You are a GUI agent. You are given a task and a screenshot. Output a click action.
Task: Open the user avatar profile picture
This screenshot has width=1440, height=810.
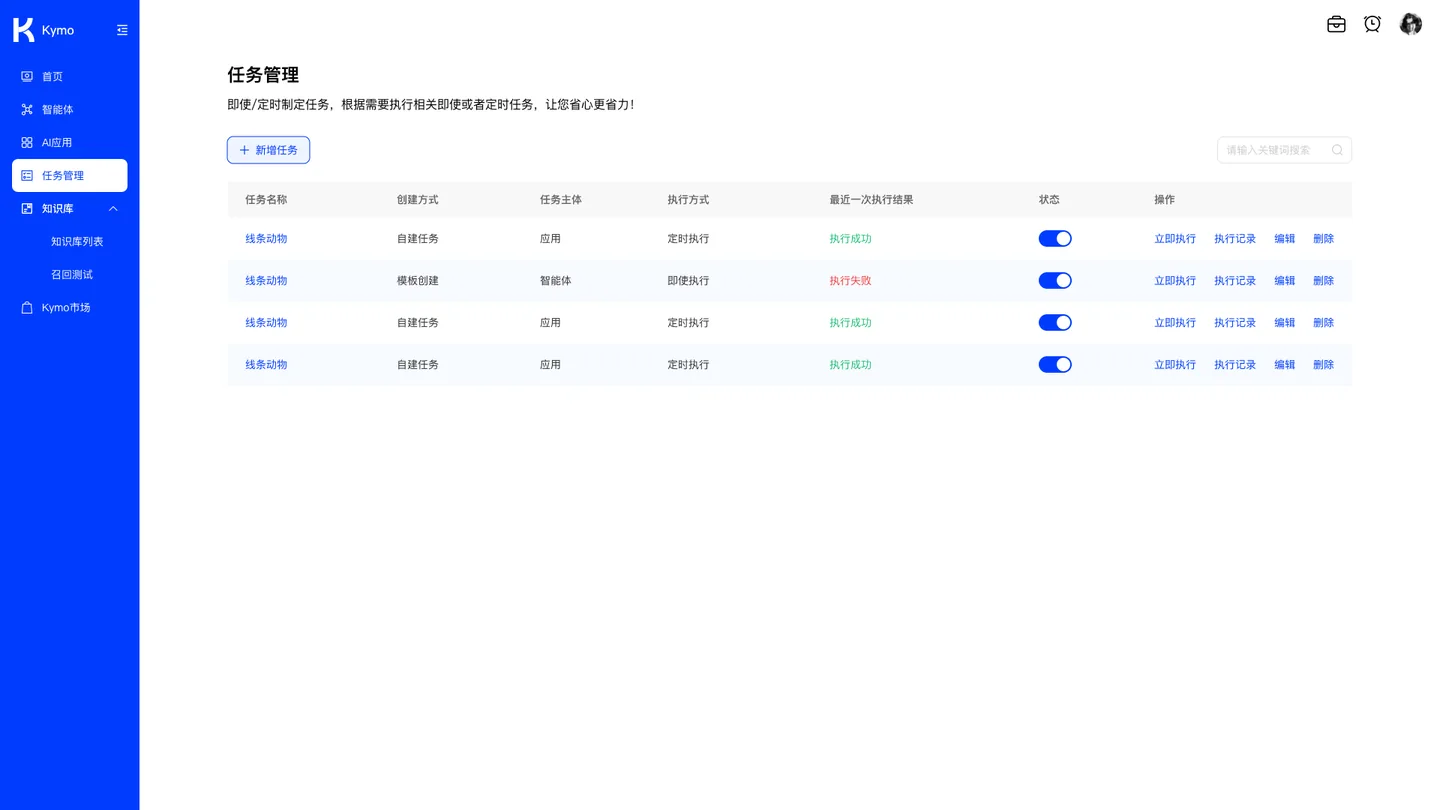[1410, 24]
